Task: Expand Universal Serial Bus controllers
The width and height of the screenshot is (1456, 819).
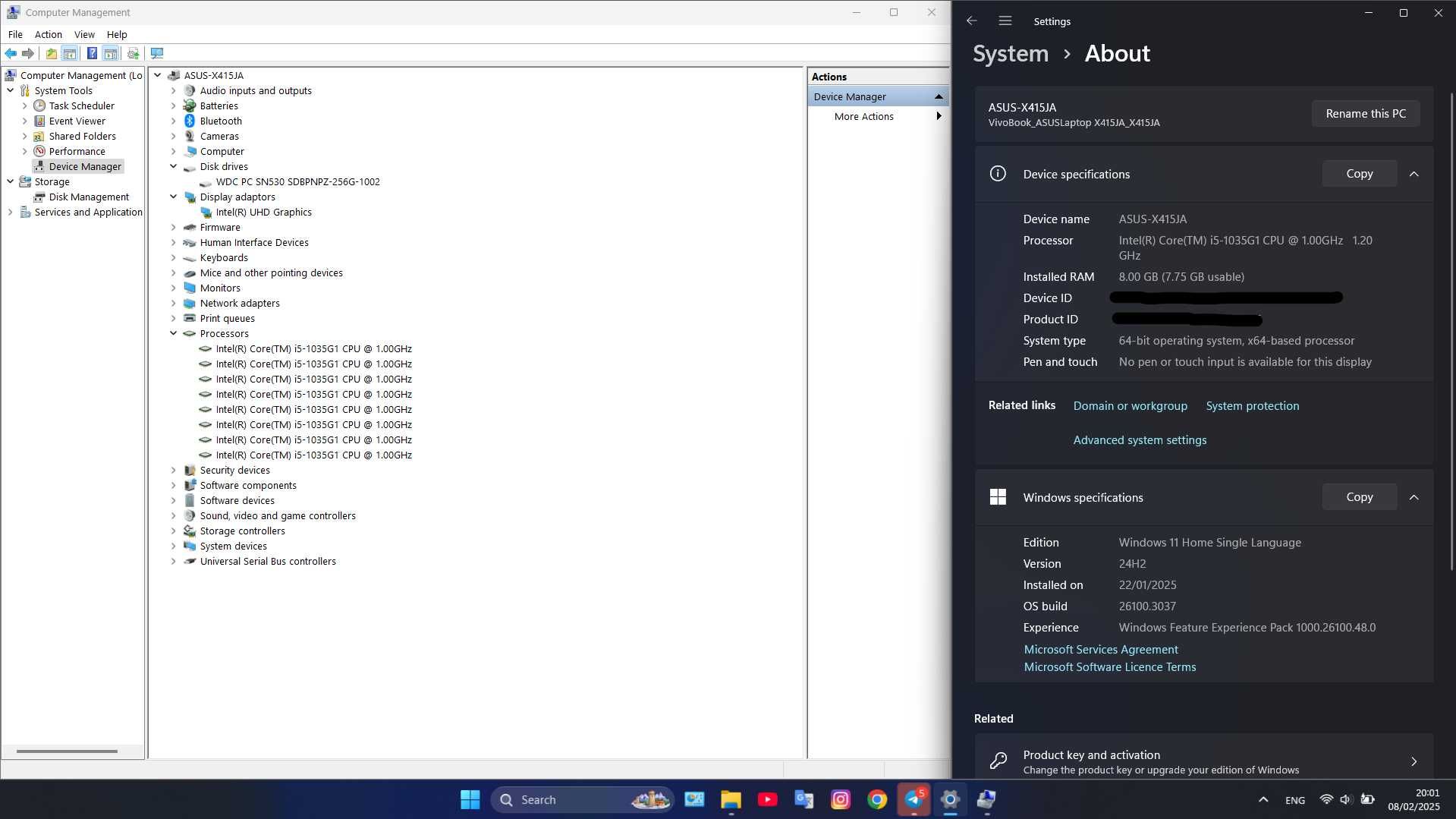Action: pyautogui.click(x=173, y=561)
